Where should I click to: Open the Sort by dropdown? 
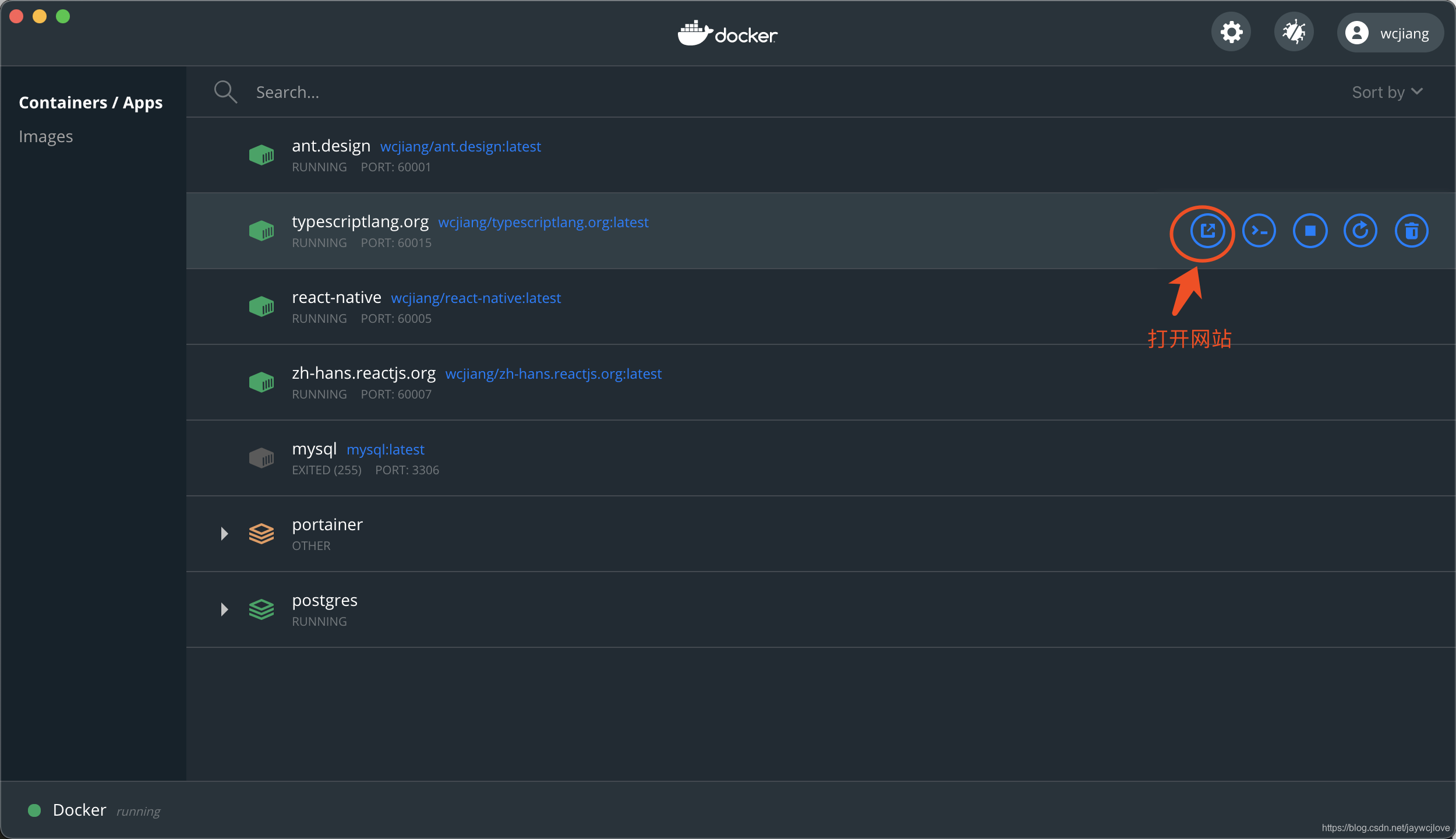click(x=1387, y=92)
